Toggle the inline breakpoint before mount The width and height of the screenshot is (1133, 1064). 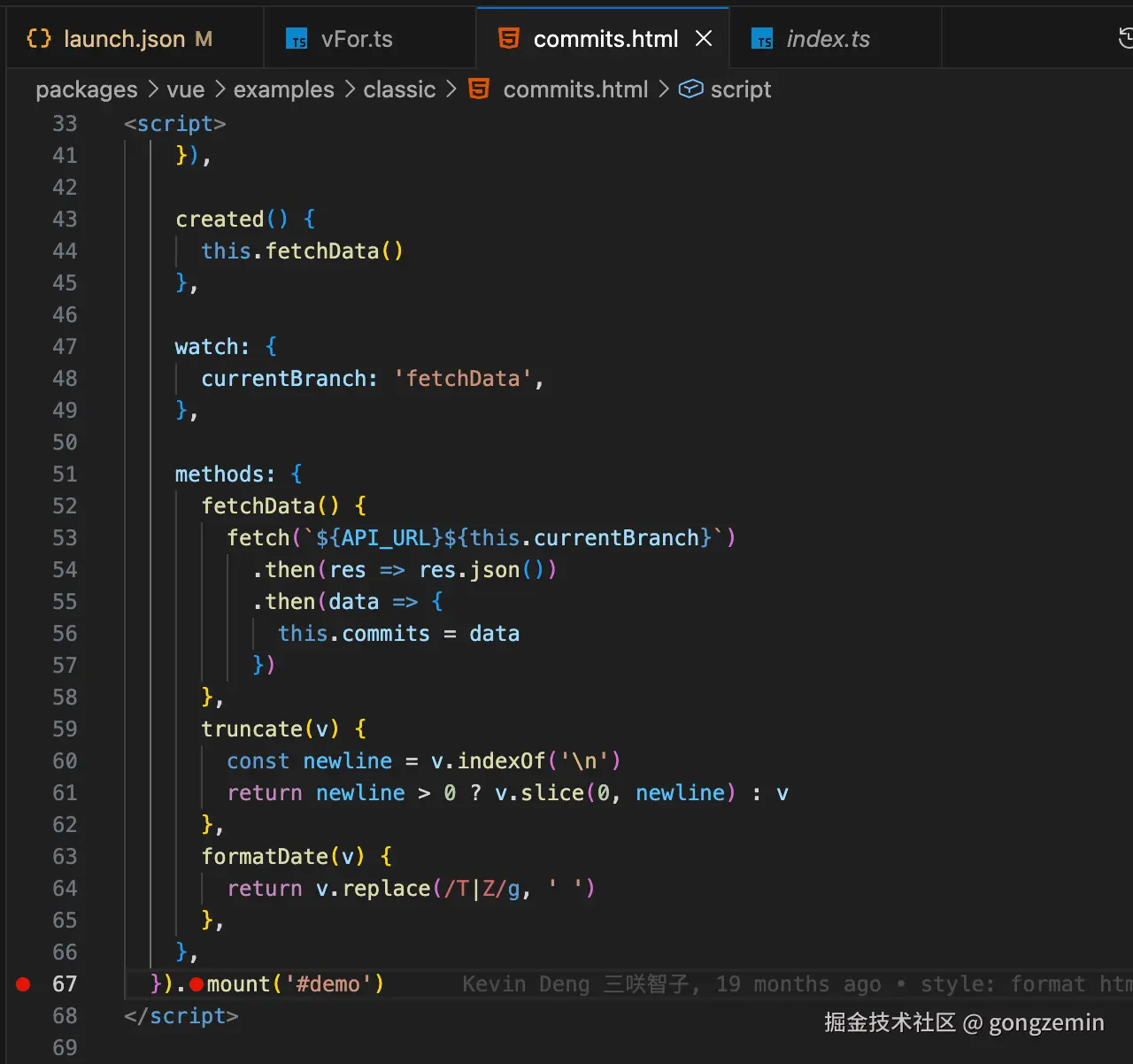click(x=197, y=984)
